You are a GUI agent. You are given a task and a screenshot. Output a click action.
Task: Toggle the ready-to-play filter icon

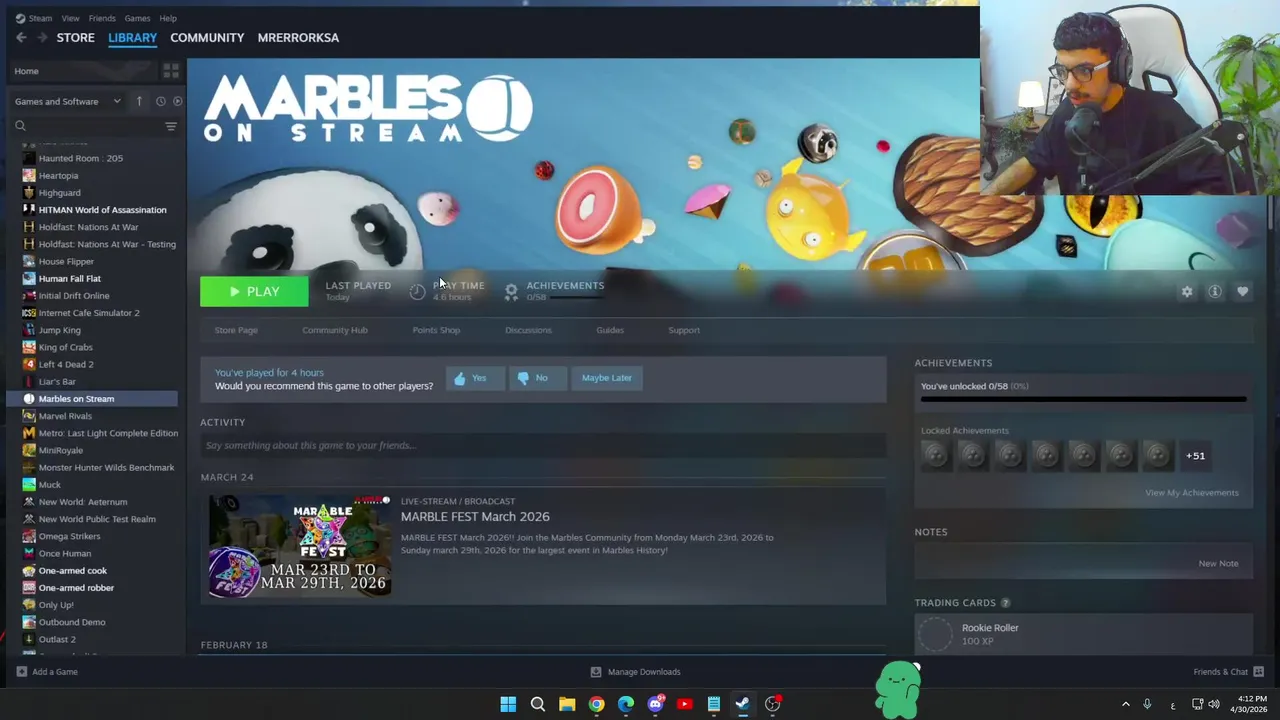click(x=177, y=101)
